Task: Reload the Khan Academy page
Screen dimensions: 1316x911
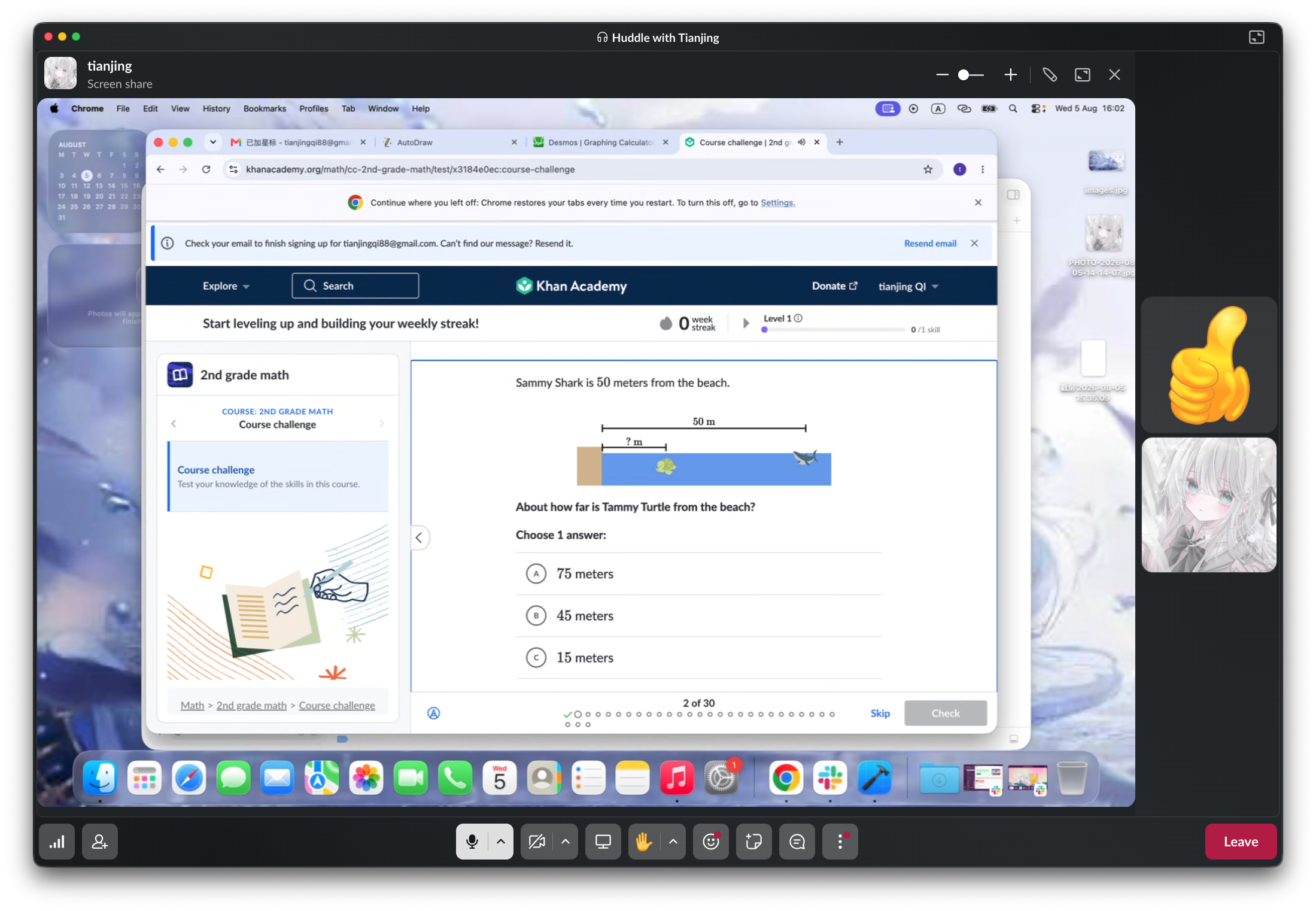Action: point(206,169)
